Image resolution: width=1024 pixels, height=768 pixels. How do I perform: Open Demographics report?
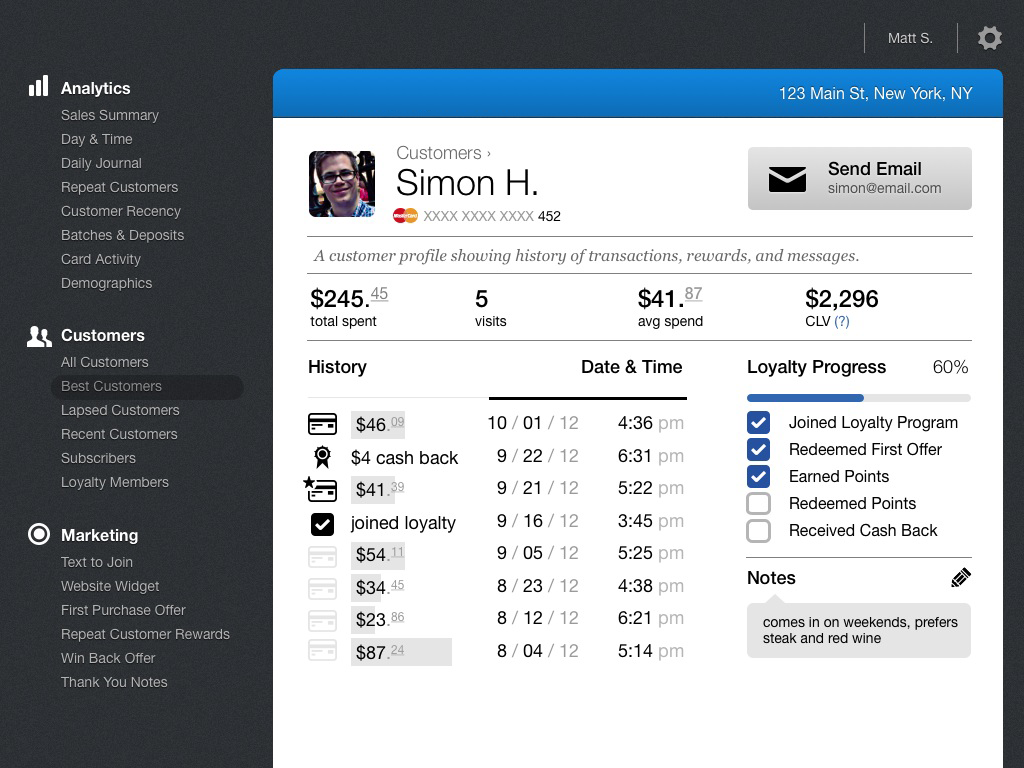point(106,283)
